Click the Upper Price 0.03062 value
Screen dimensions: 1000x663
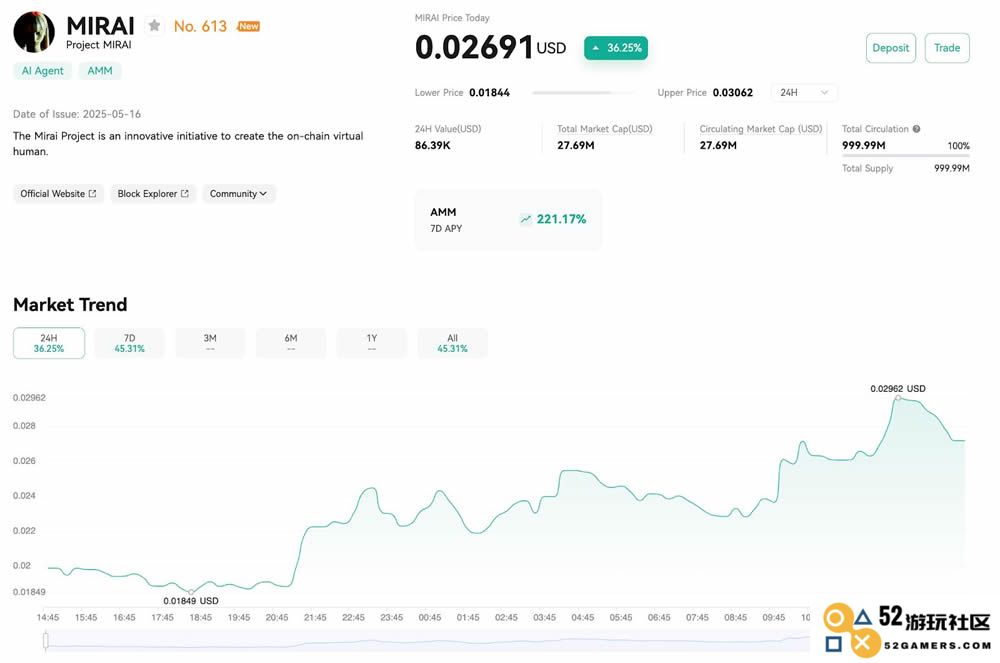(x=733, y=92)
